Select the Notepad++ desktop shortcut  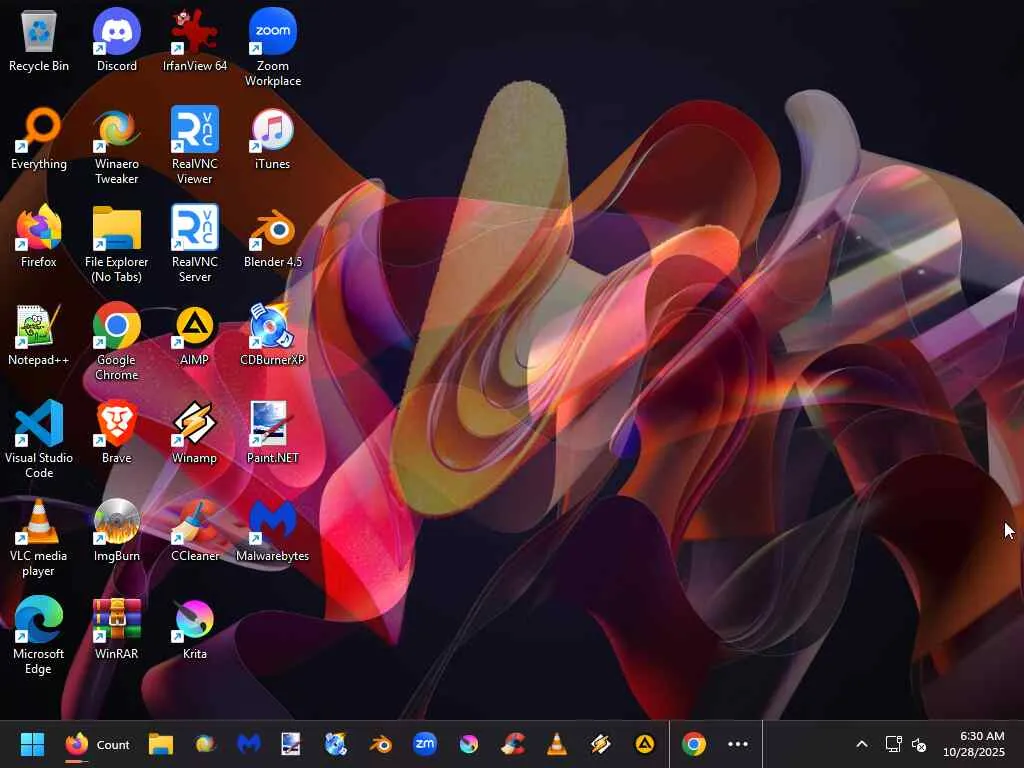[39, 334]
